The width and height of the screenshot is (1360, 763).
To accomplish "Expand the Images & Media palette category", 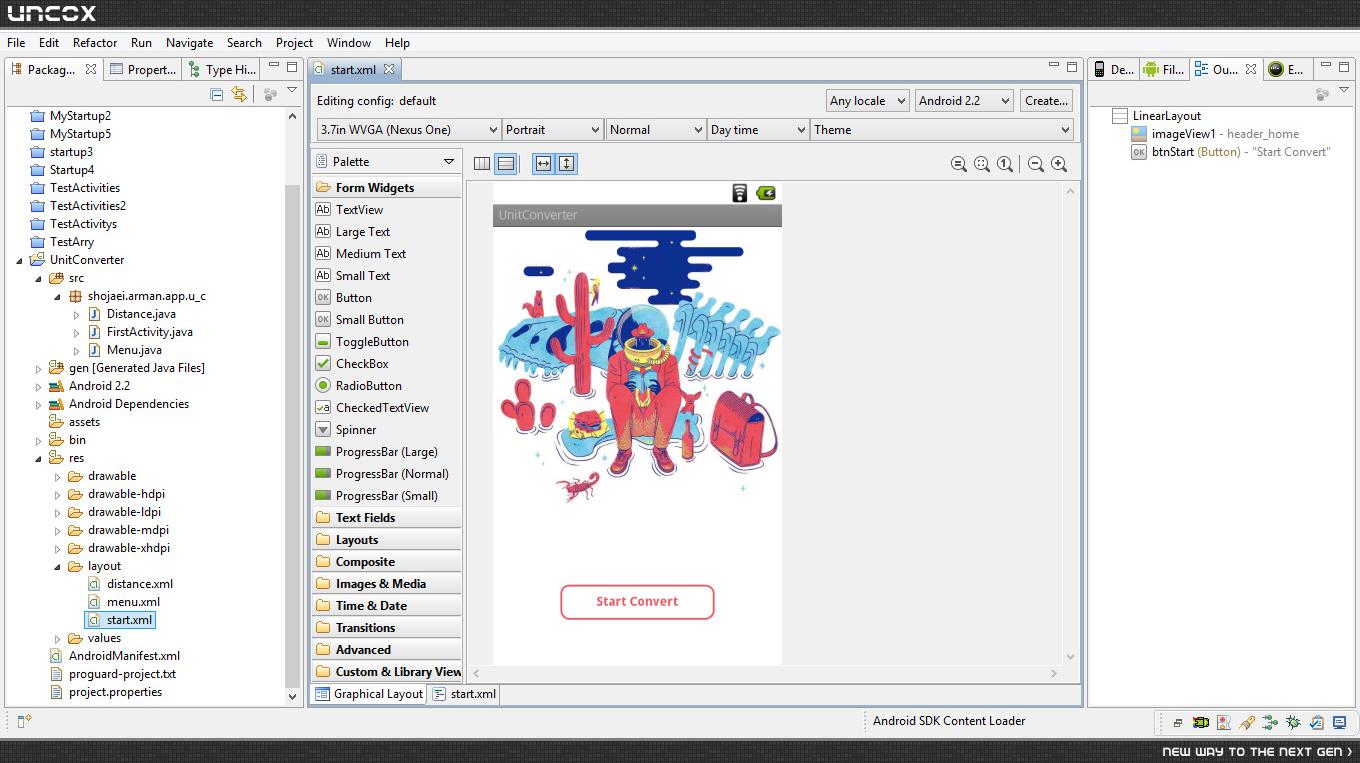I will coord(386,584).
